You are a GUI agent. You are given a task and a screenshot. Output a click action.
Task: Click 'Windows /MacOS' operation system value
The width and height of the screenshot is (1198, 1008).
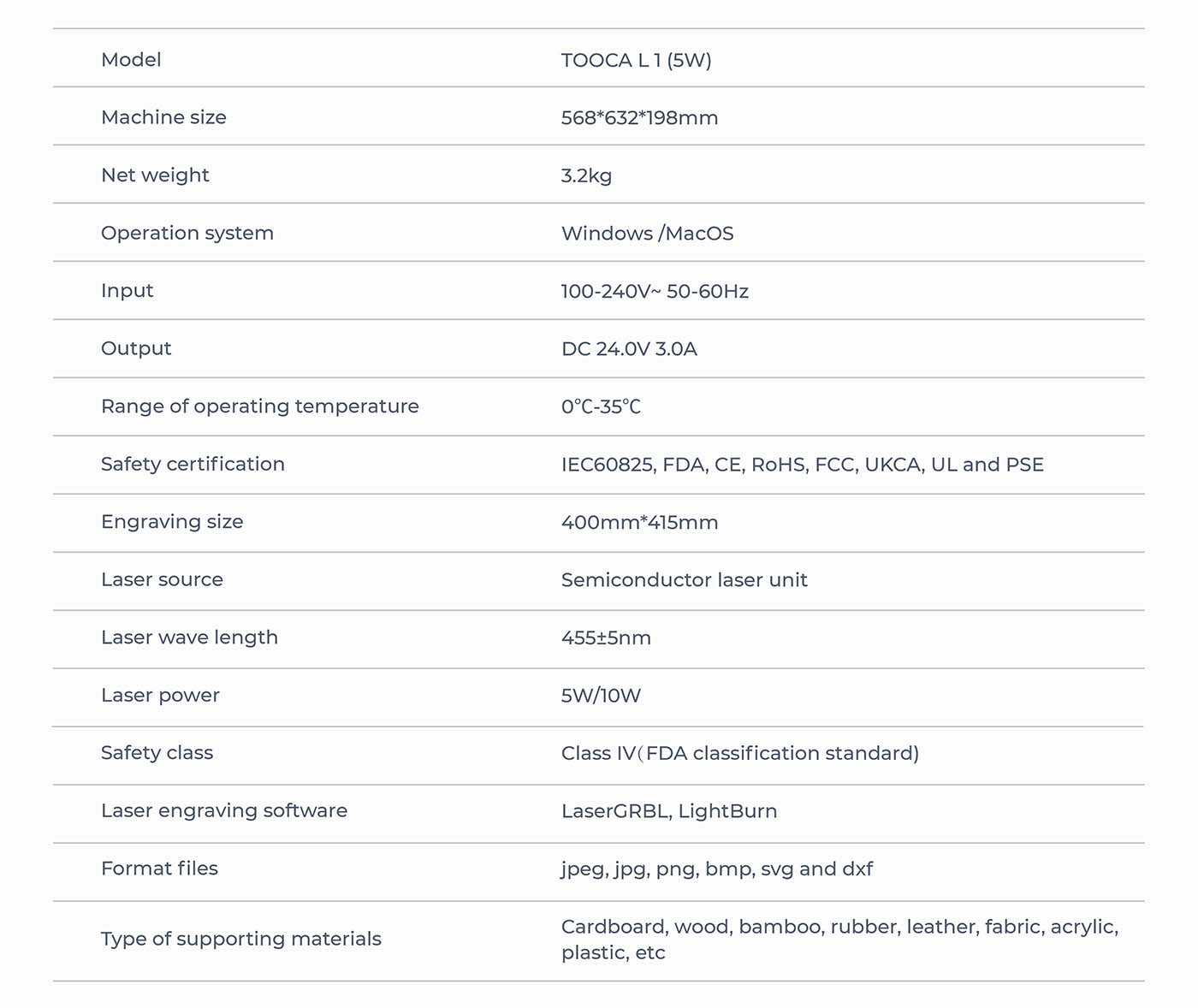point(647,234)
